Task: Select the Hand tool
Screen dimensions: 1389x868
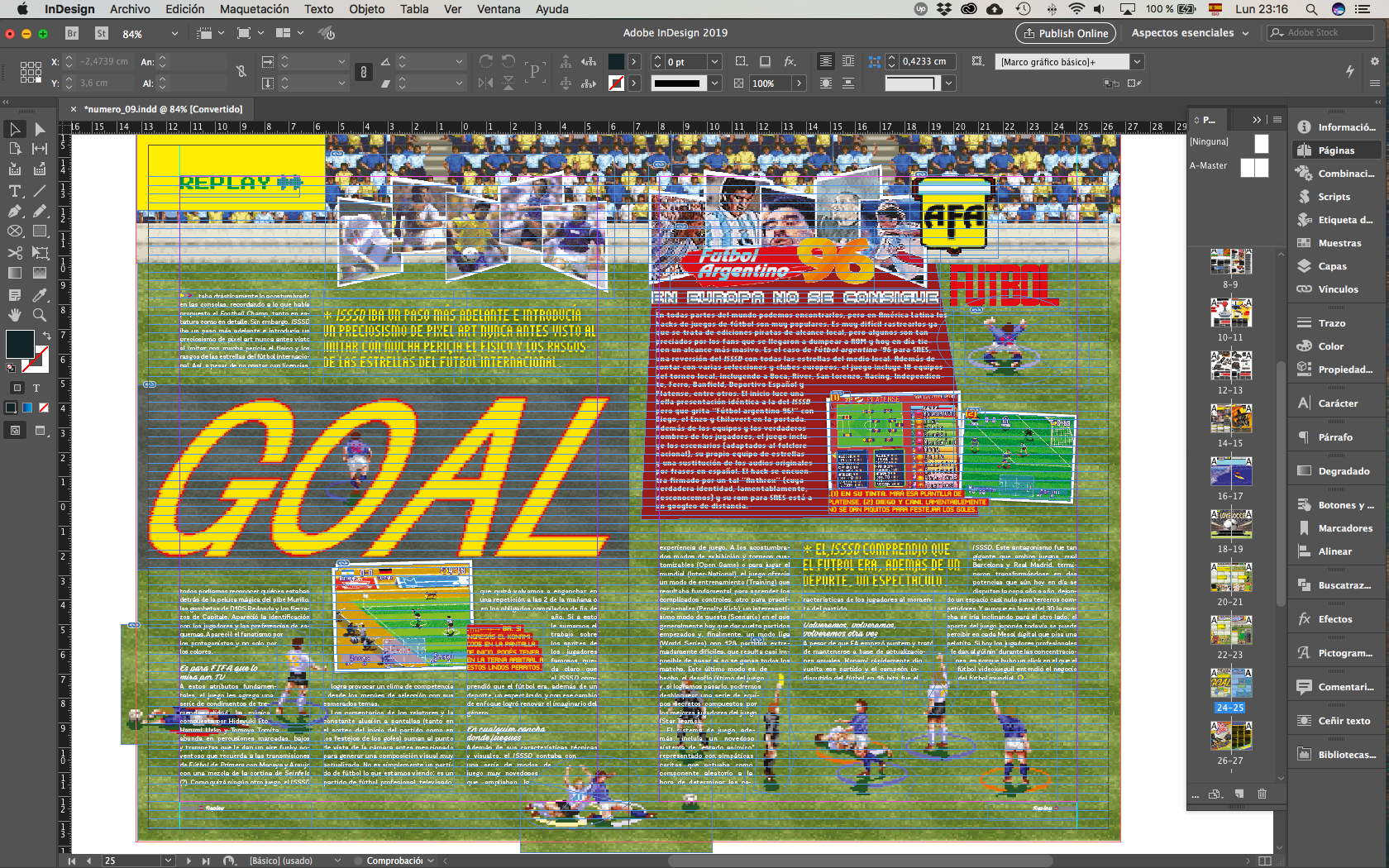Action: tap(15, 315)
